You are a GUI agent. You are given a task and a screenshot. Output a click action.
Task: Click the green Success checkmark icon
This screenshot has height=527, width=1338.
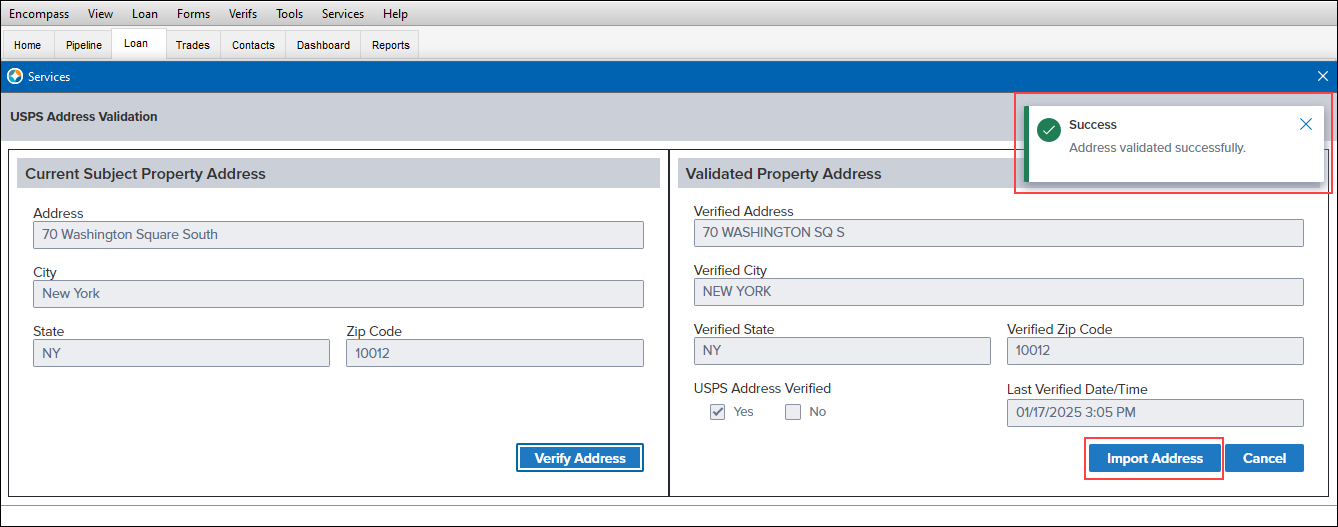tap(1049, 130)
